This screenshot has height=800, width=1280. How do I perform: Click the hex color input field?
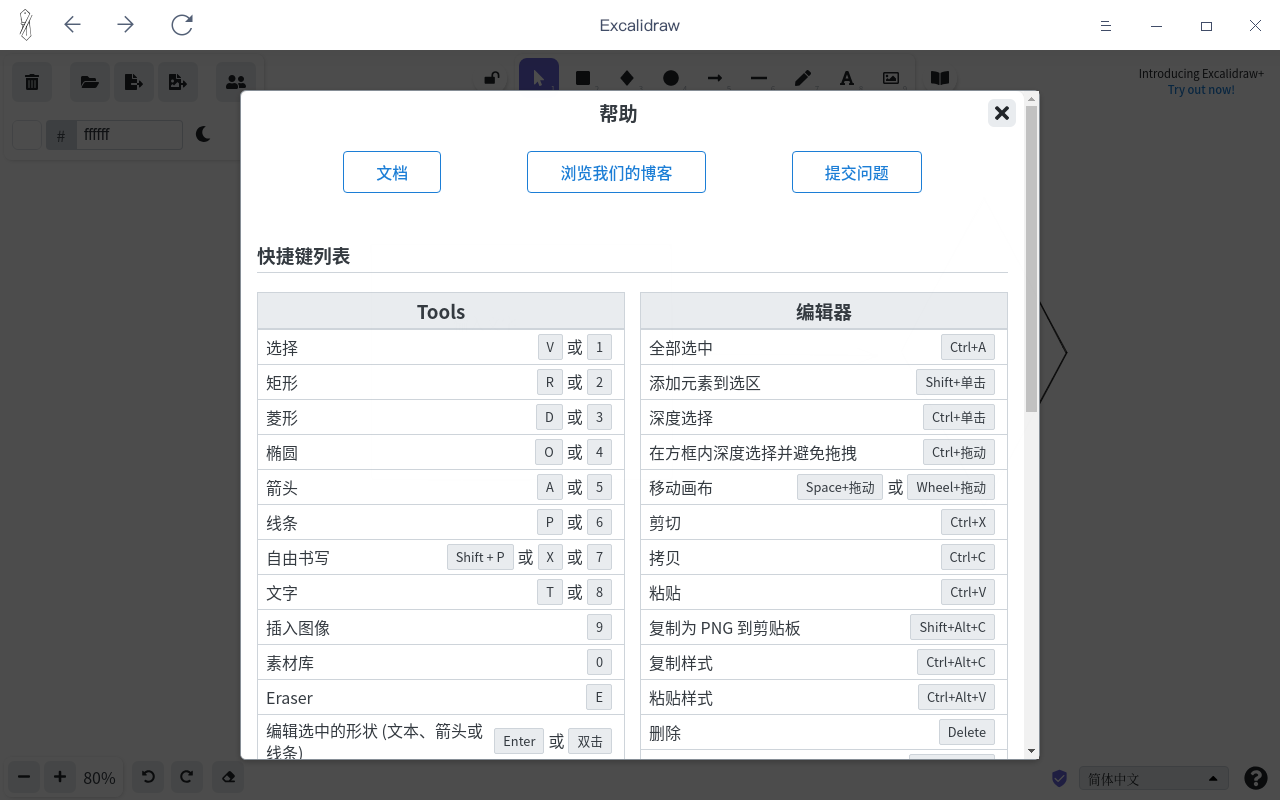pyautogui.click(x=128, y=135)
